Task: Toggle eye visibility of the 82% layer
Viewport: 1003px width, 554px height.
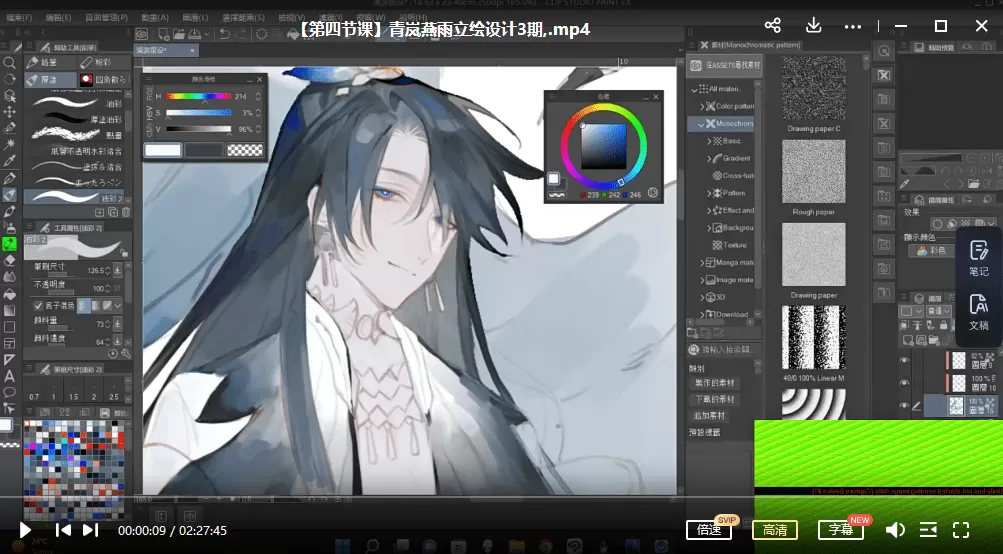Action: (x=904, y=360)
